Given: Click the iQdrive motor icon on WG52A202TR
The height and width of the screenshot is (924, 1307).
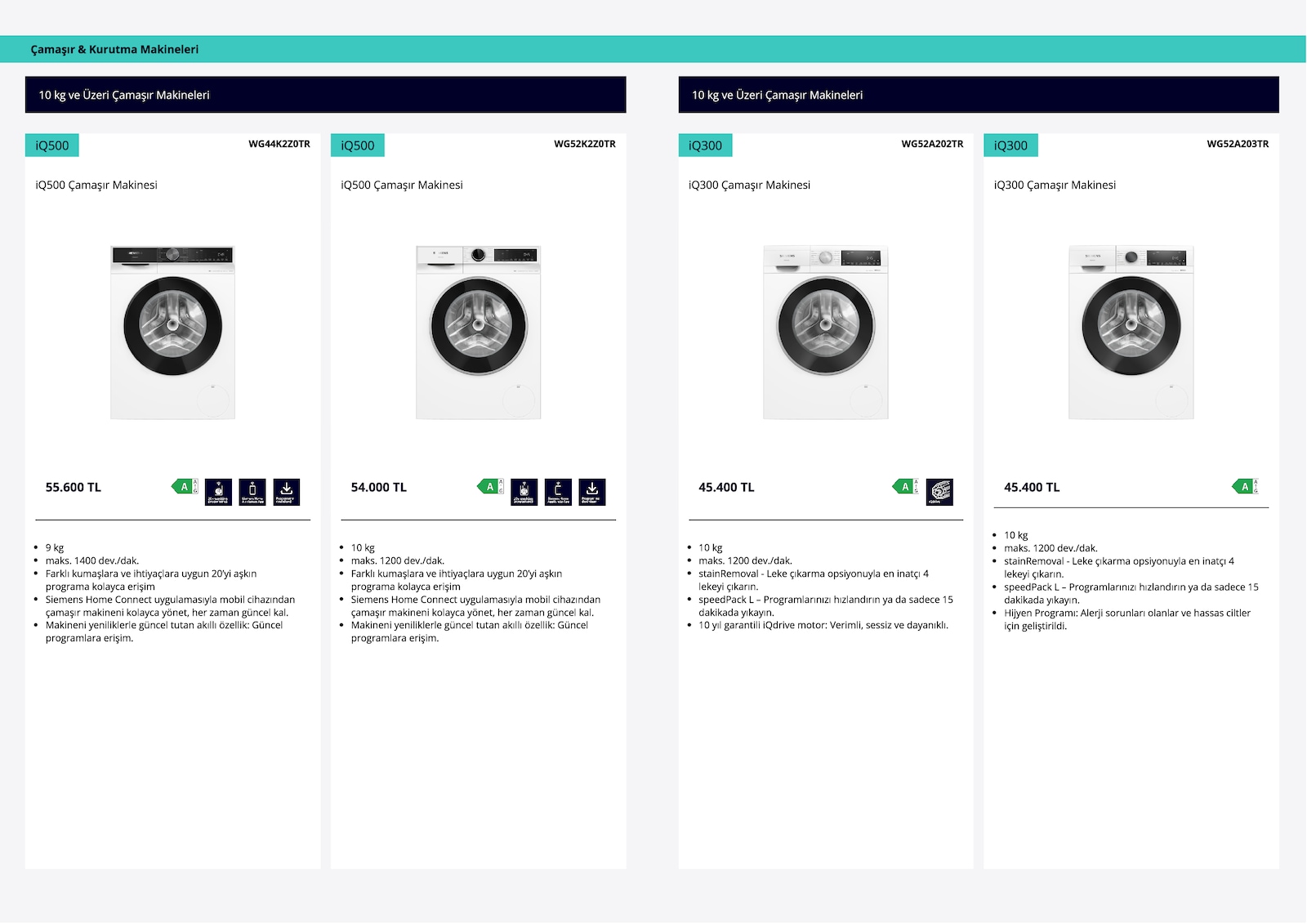Looking at the screenshot, I should pos(940,492).
